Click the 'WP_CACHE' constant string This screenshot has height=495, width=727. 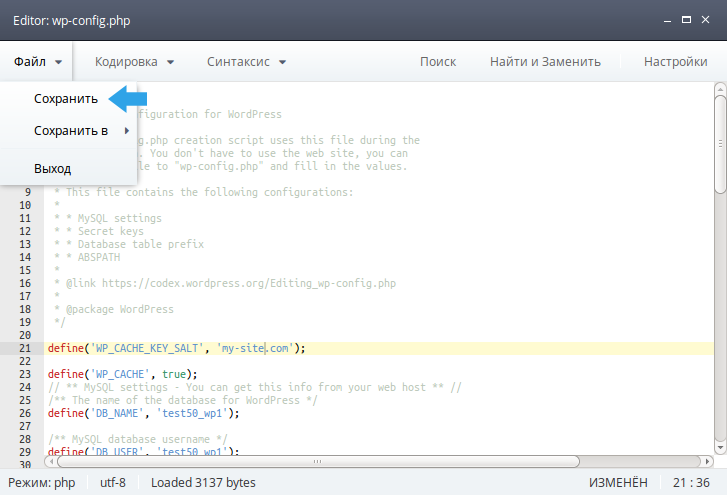(x=120, y=374)
